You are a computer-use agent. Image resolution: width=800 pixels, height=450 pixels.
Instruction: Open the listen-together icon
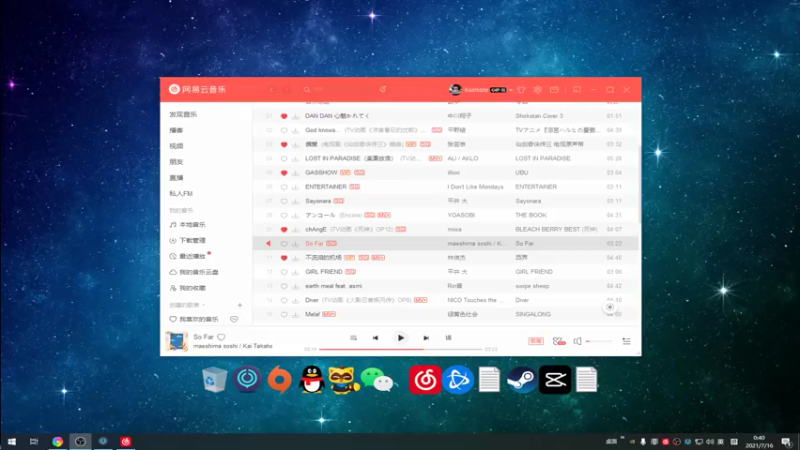pyautogui.click(x=559, y=341)
